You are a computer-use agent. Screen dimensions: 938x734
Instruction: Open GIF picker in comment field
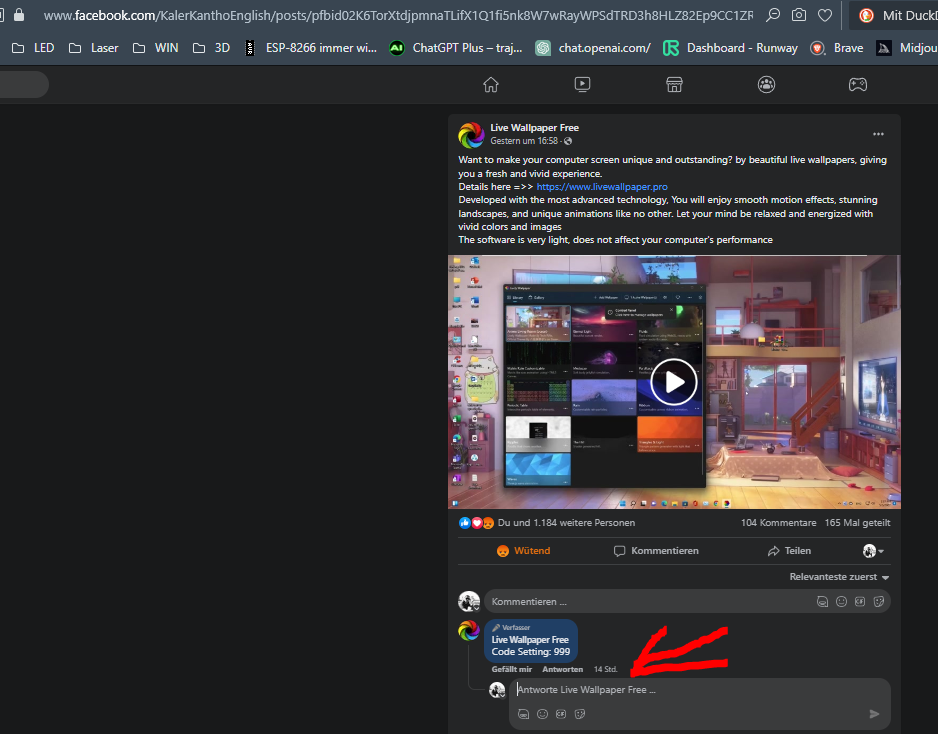[x=860, y=602]
